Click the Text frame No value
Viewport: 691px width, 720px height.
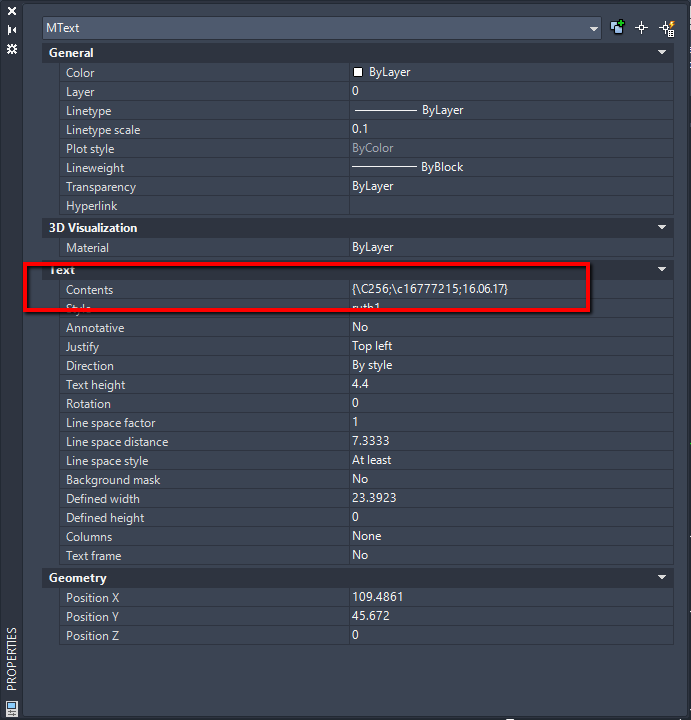tap(360, 555)
